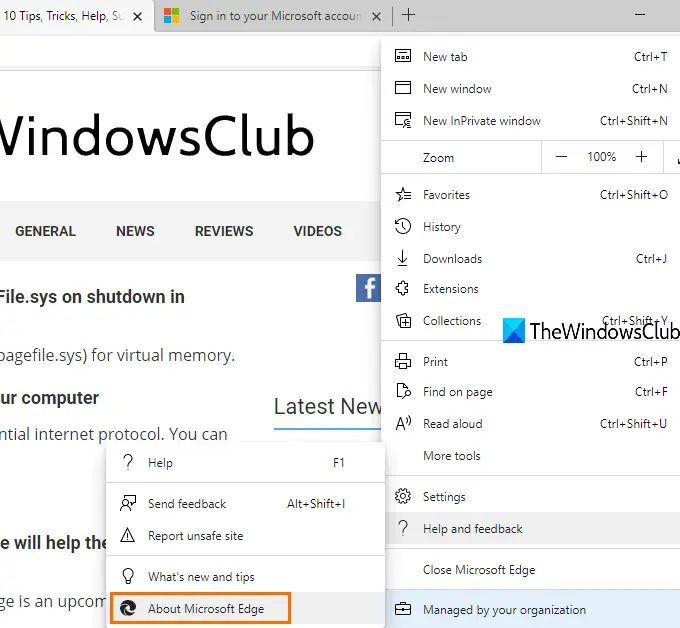The image size is (680, 628).
Task: Click the New InPrivate window icon
Action: click(403, 120)
